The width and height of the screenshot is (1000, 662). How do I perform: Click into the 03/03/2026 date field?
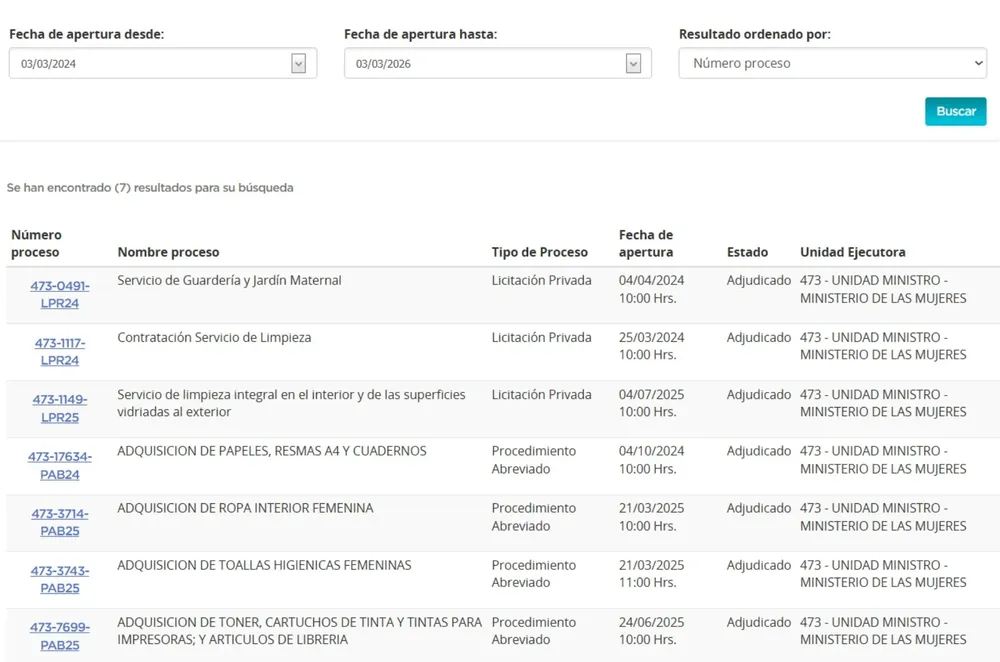tap(485, 64)
